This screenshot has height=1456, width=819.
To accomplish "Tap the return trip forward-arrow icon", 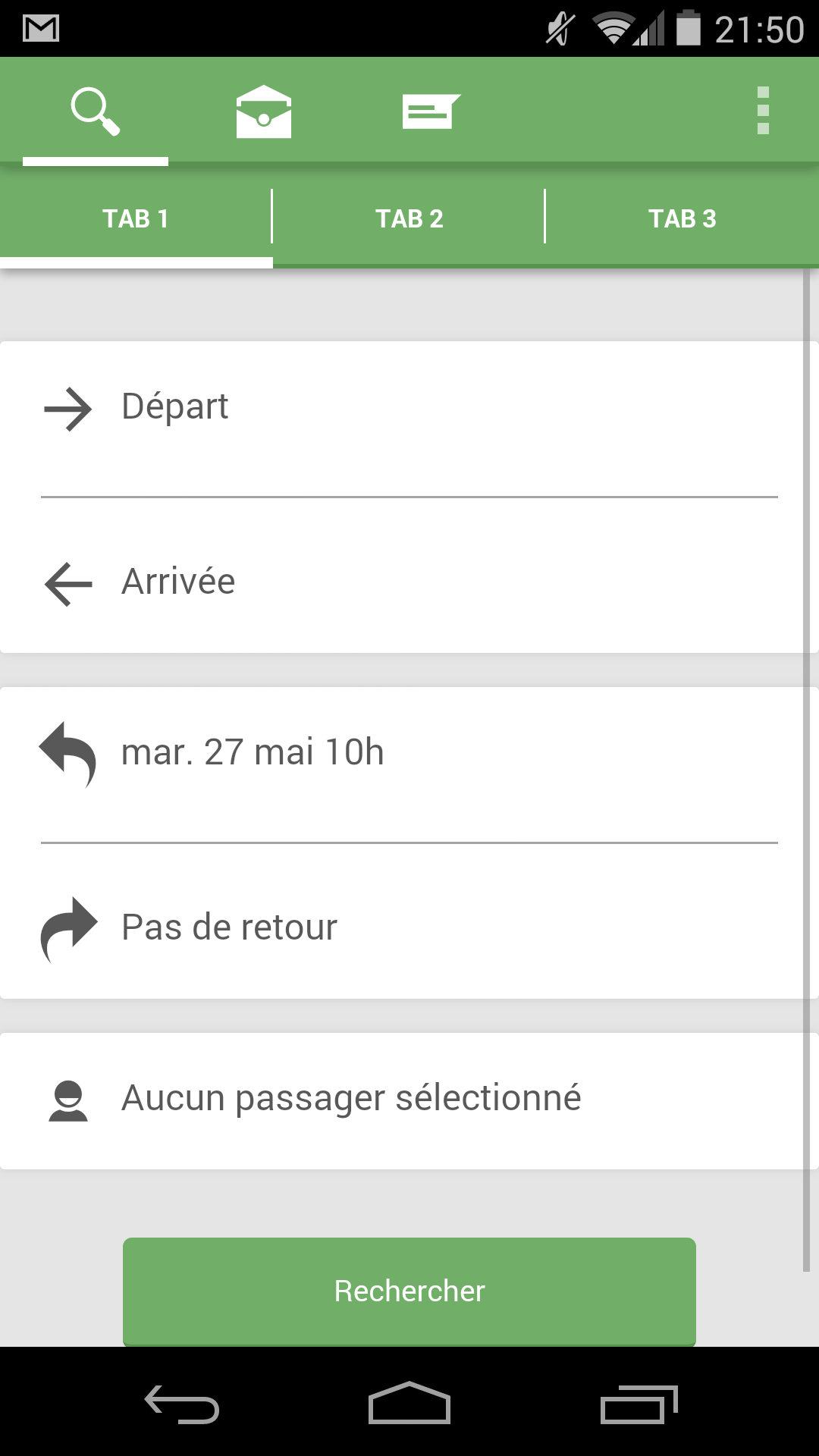I will click(x=68, y=928).
